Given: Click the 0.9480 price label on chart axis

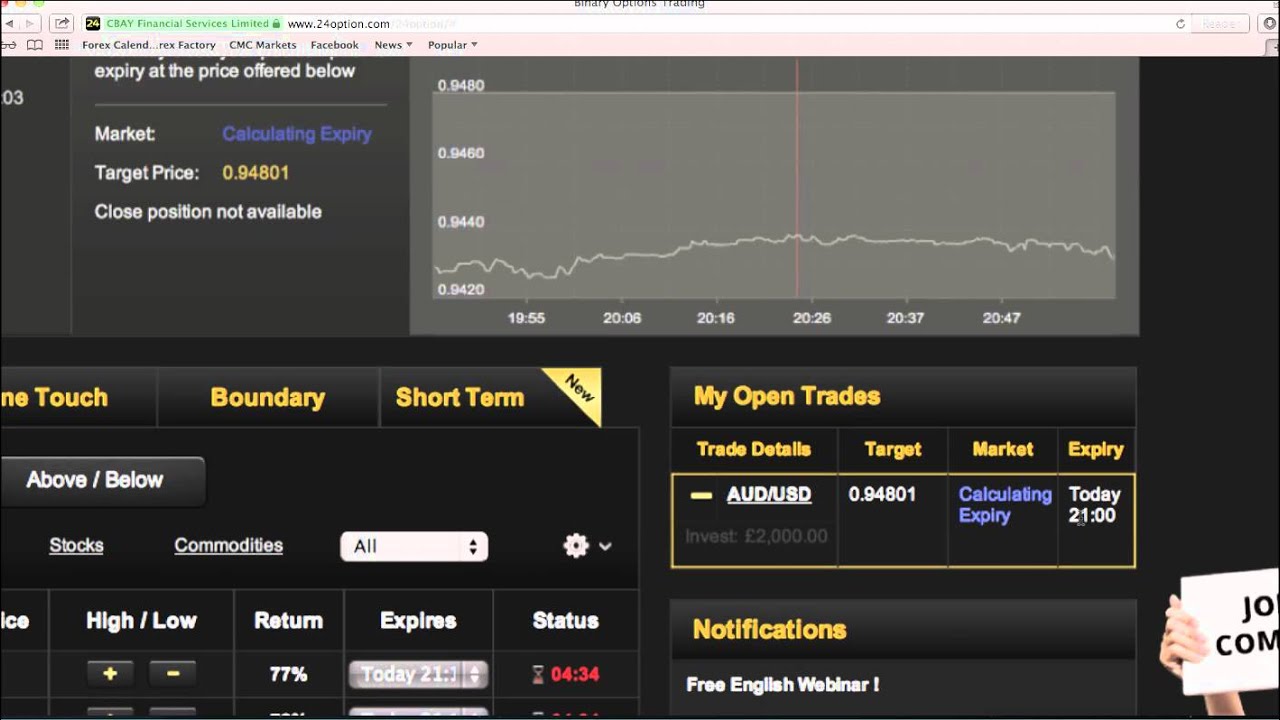Looking at the screenshot, I should [461, 86].
